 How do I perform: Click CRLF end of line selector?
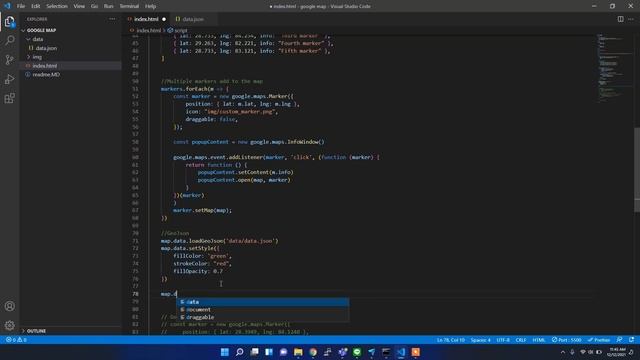[521, 340]
